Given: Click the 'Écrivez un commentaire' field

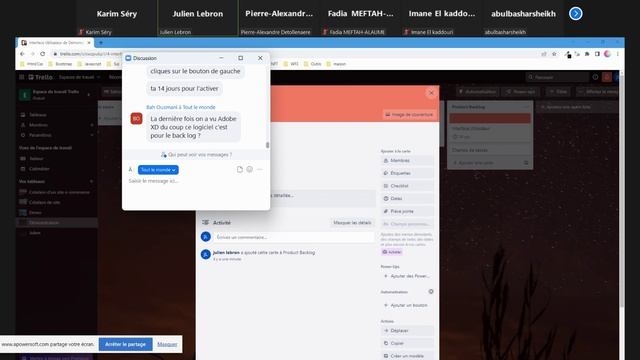Looking at the screenshot, I should click(293, 237).
